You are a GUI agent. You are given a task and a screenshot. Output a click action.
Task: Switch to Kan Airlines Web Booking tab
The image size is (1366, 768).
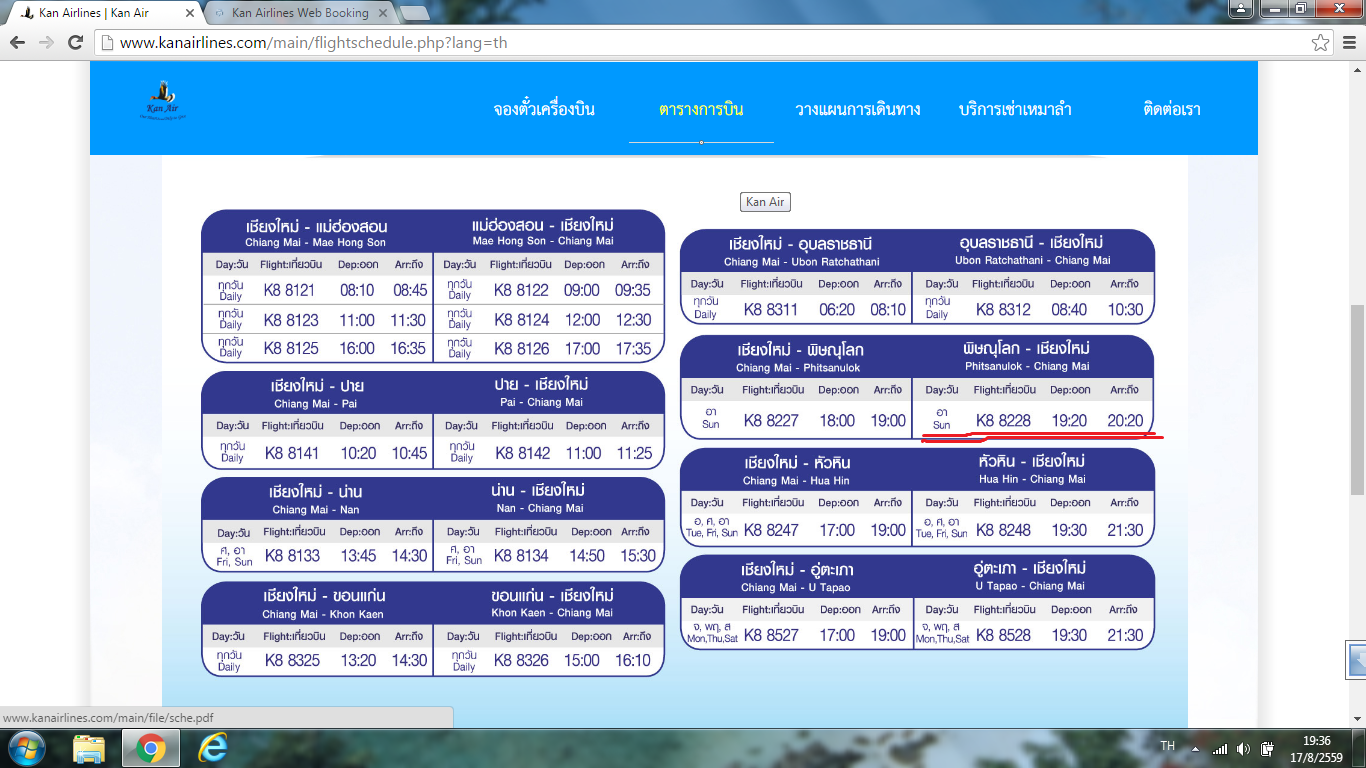[x=300, y=13]
